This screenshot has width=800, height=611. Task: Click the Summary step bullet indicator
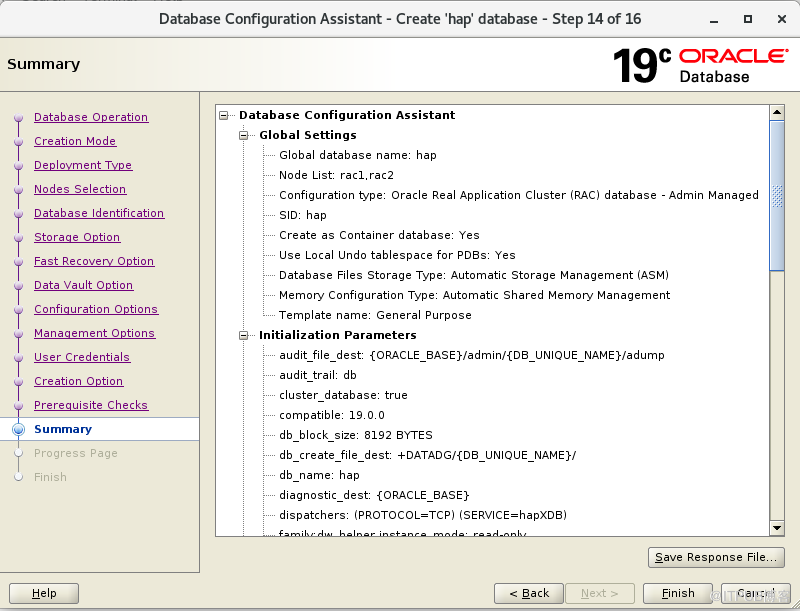pyautogui.click(x=18, y=429)
